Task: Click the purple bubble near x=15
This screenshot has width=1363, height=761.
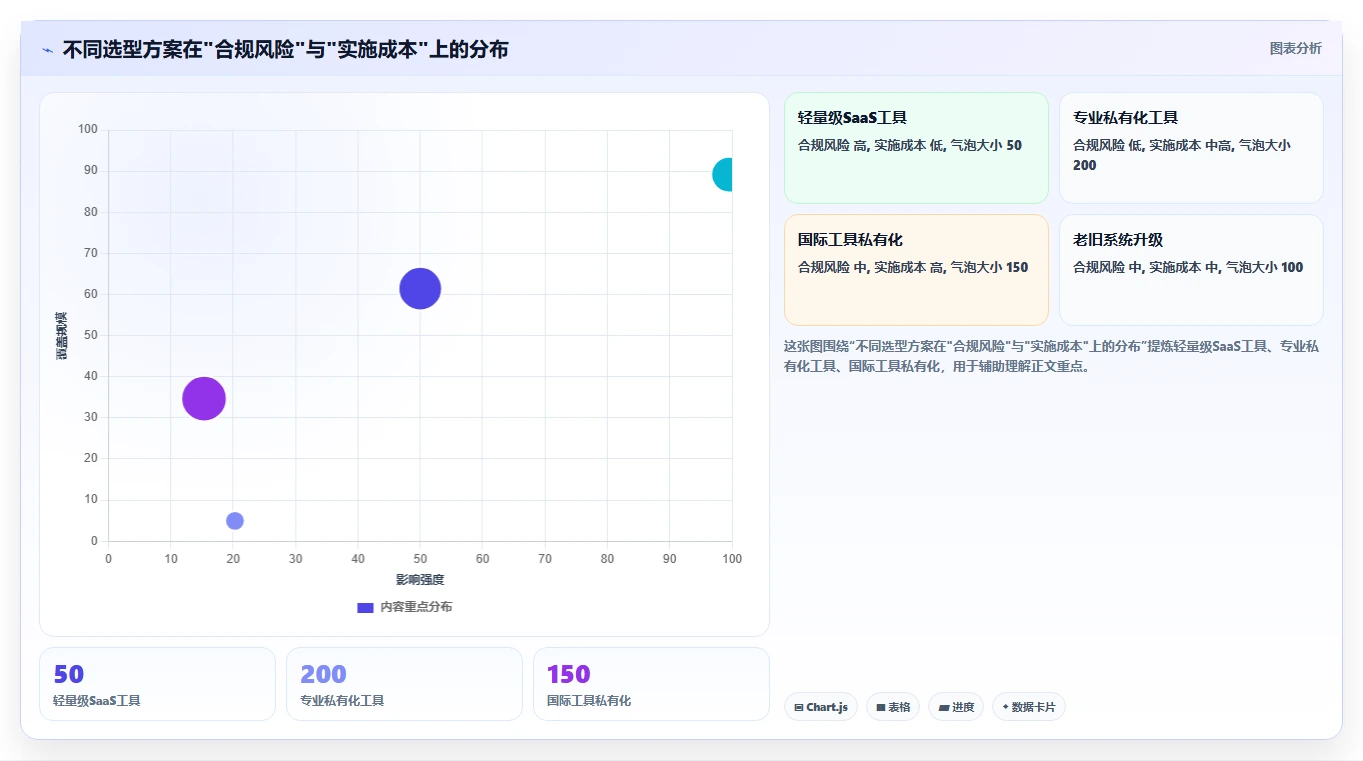Action: (x=204, y=399)
